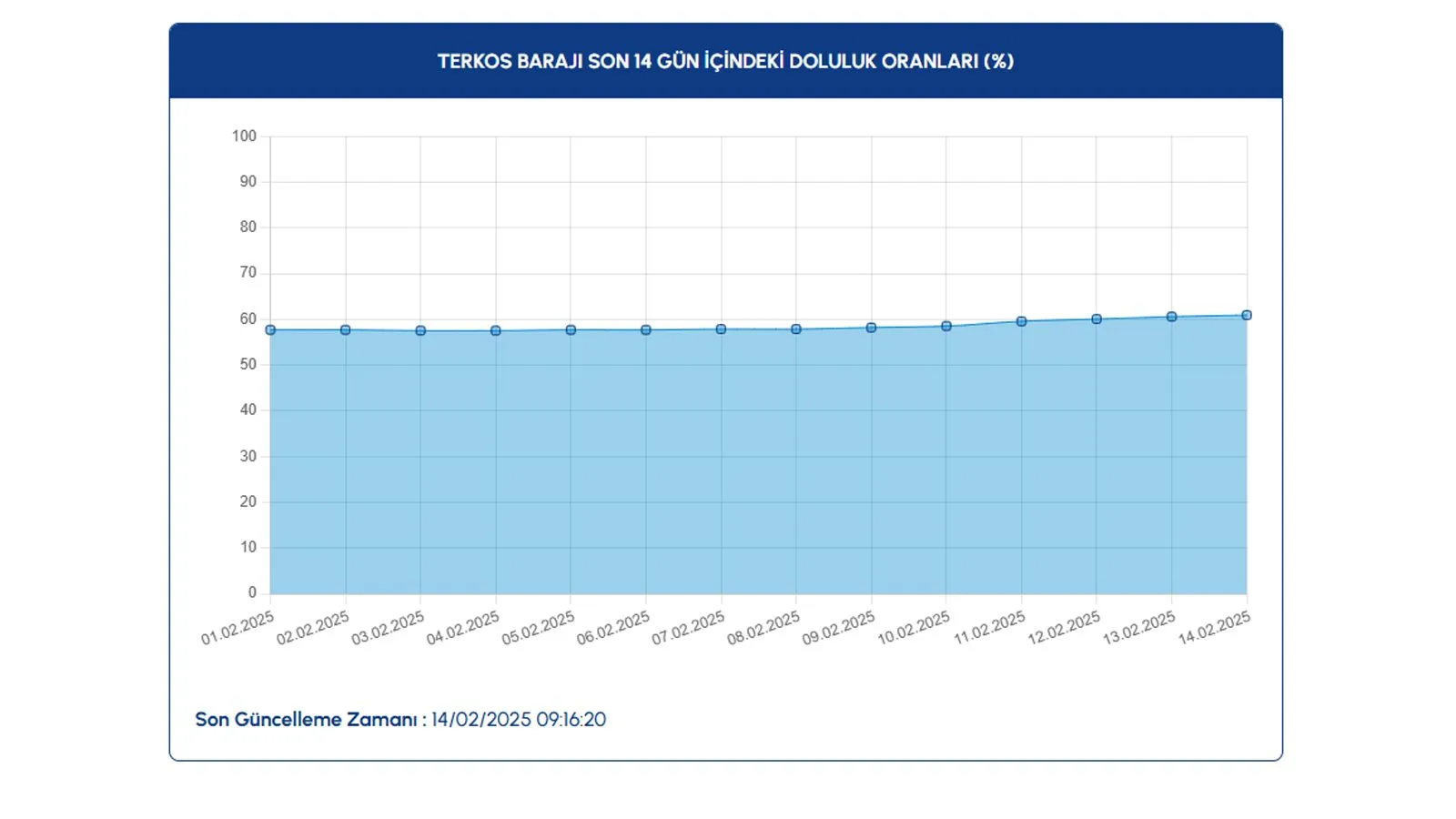
Task: Click the timestamp '14/02/2025 09:16:20'
Action: [x=519, y=720]
